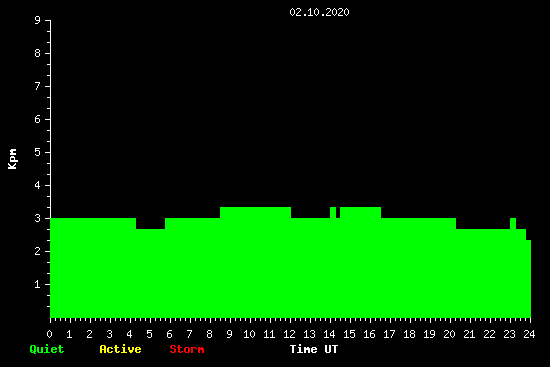Click the Kpm vertical axis title

[12, 159]
